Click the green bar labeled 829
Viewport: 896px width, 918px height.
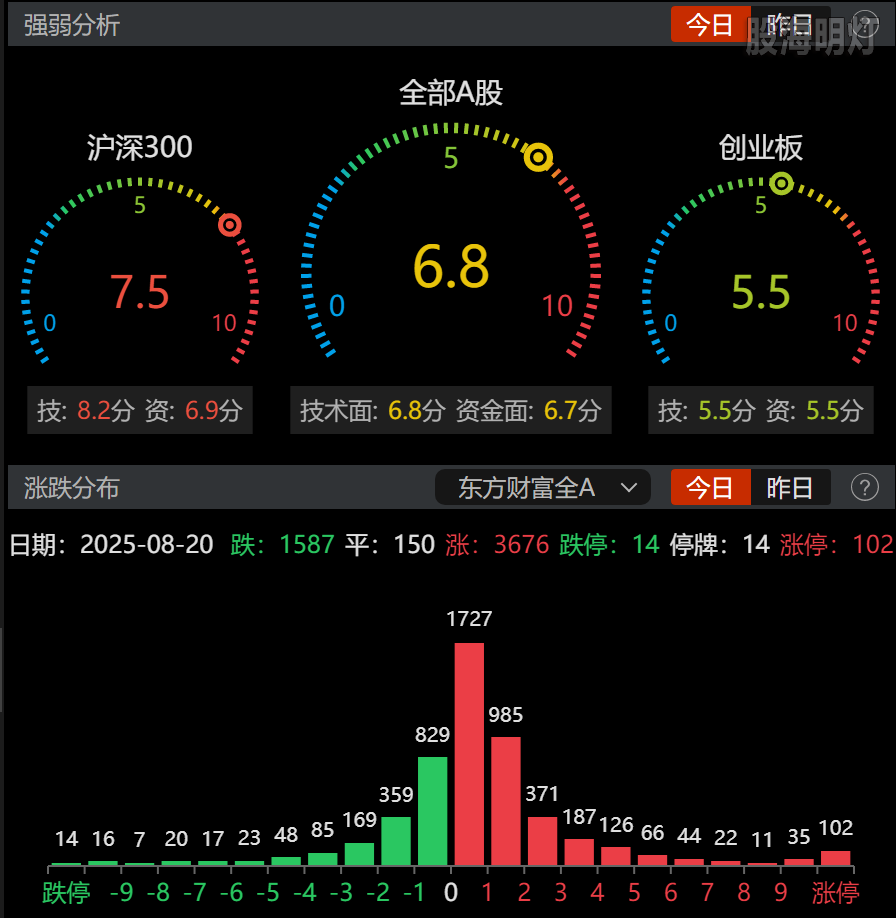point(433,811)
